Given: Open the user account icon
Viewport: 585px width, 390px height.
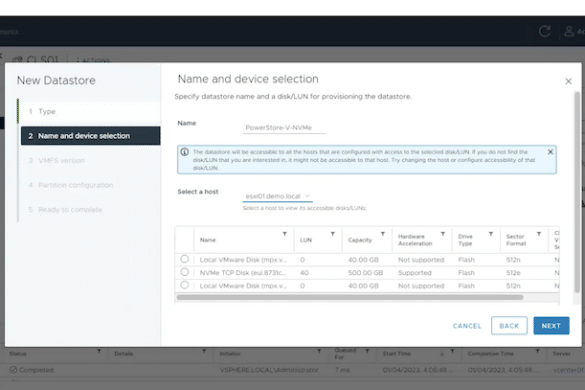Looking at the screenshot, I should [569, 31].
